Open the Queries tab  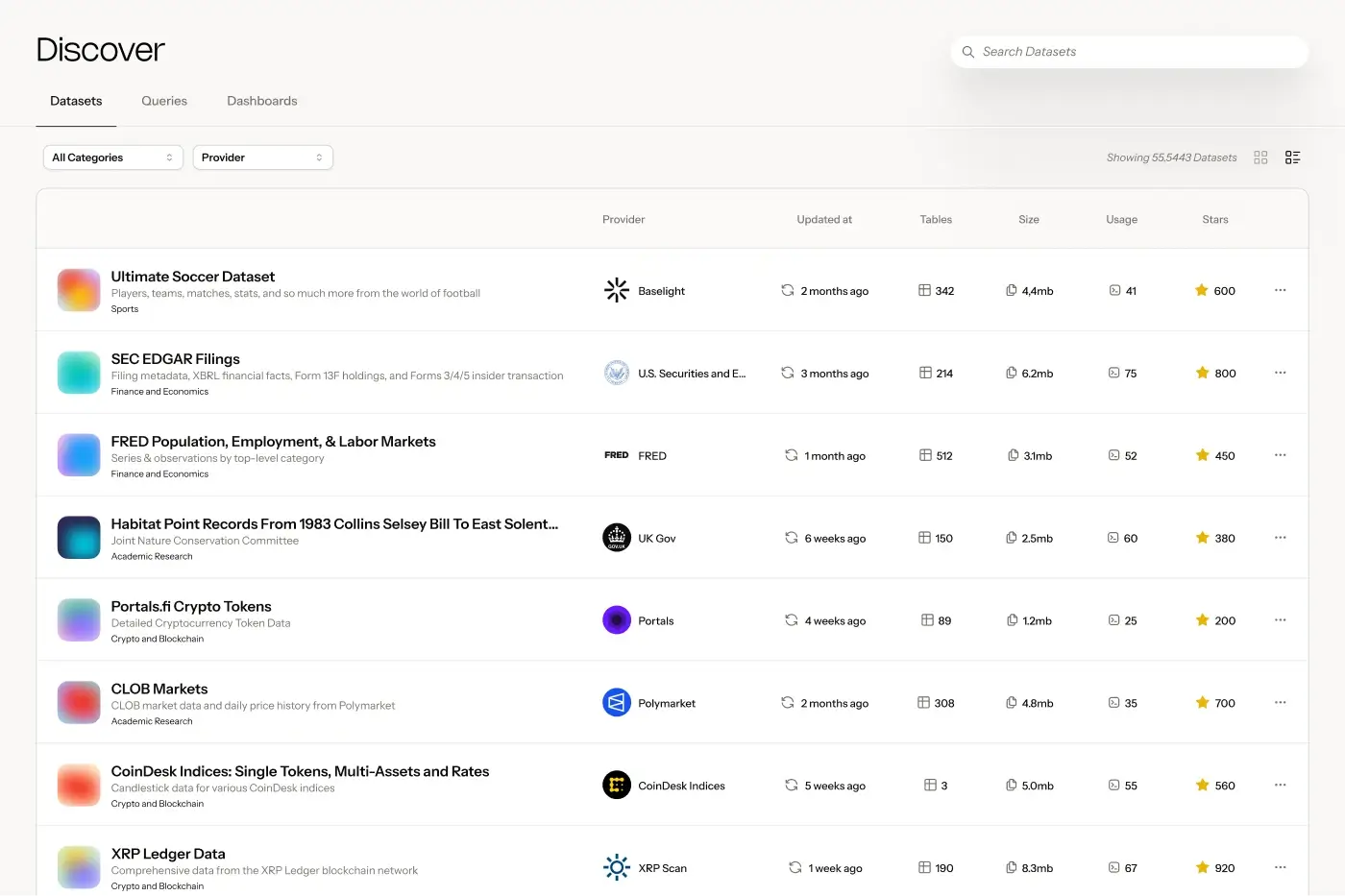164,101
